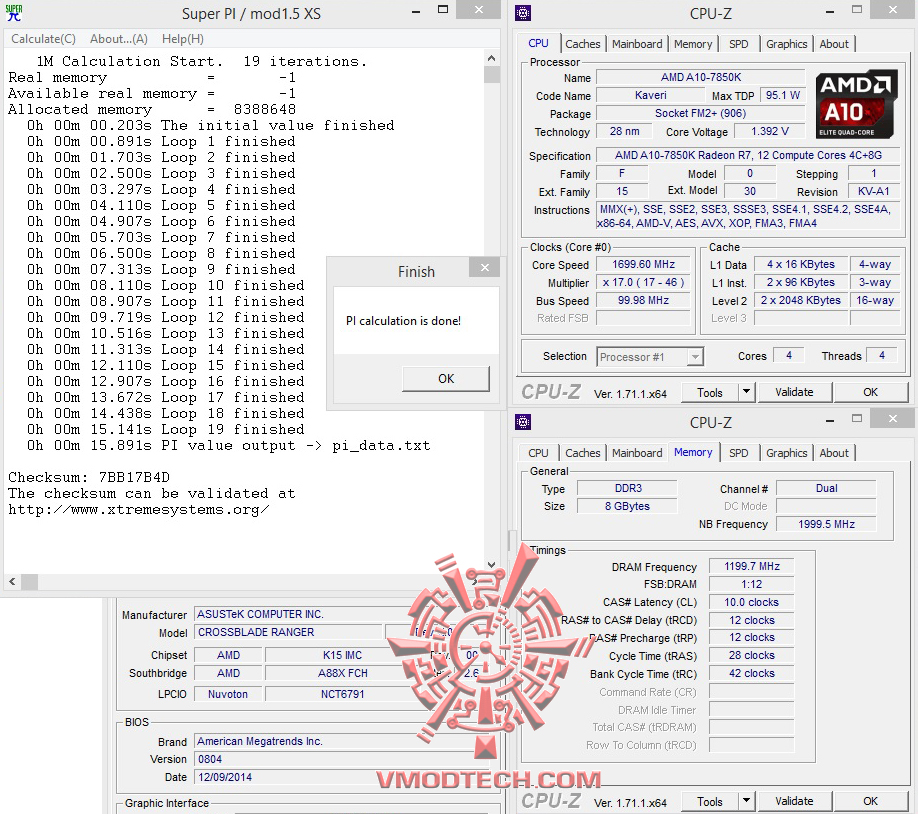Viewport: 918px width, 814px height.
Task: Click the vertical scrollbar thumb in Super PI
Action: point(492,75)
